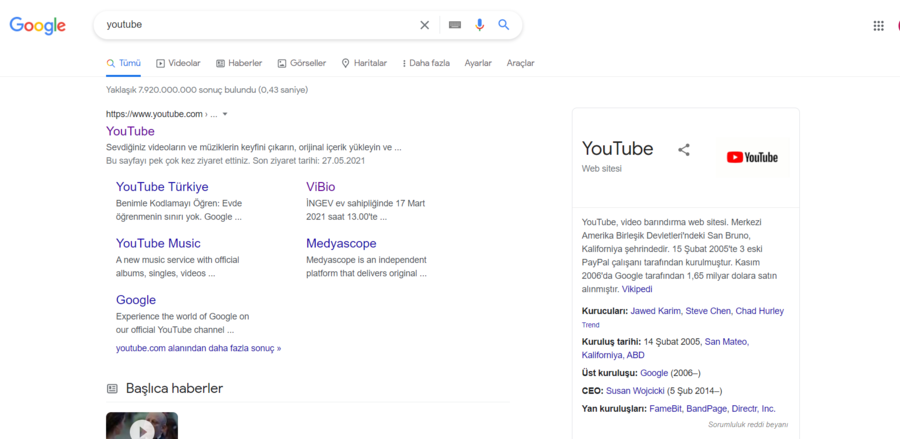Screen dimensions: 900x439
Task: Click founder Jawed Karim link
Action: click(x=656, y=311)
